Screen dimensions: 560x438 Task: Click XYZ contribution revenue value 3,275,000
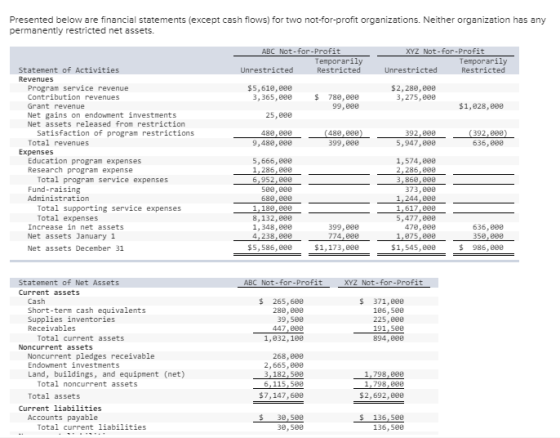pos(416,97)
